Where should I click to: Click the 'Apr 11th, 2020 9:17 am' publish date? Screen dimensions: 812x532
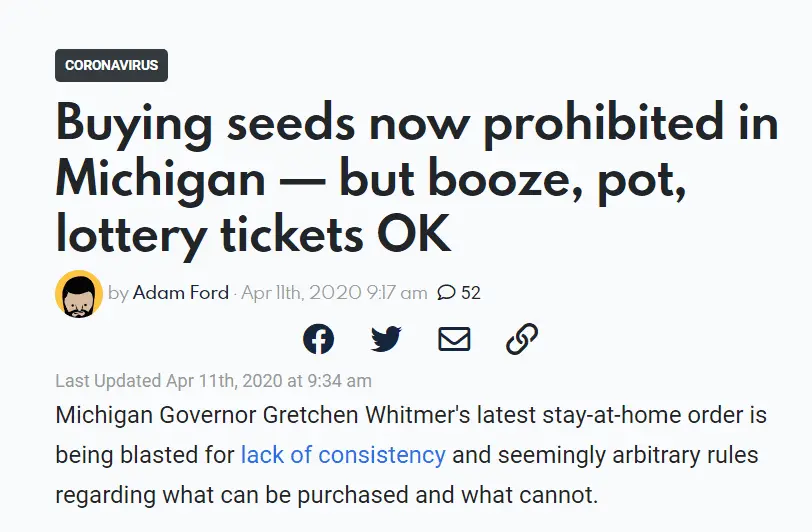(333, 293)
